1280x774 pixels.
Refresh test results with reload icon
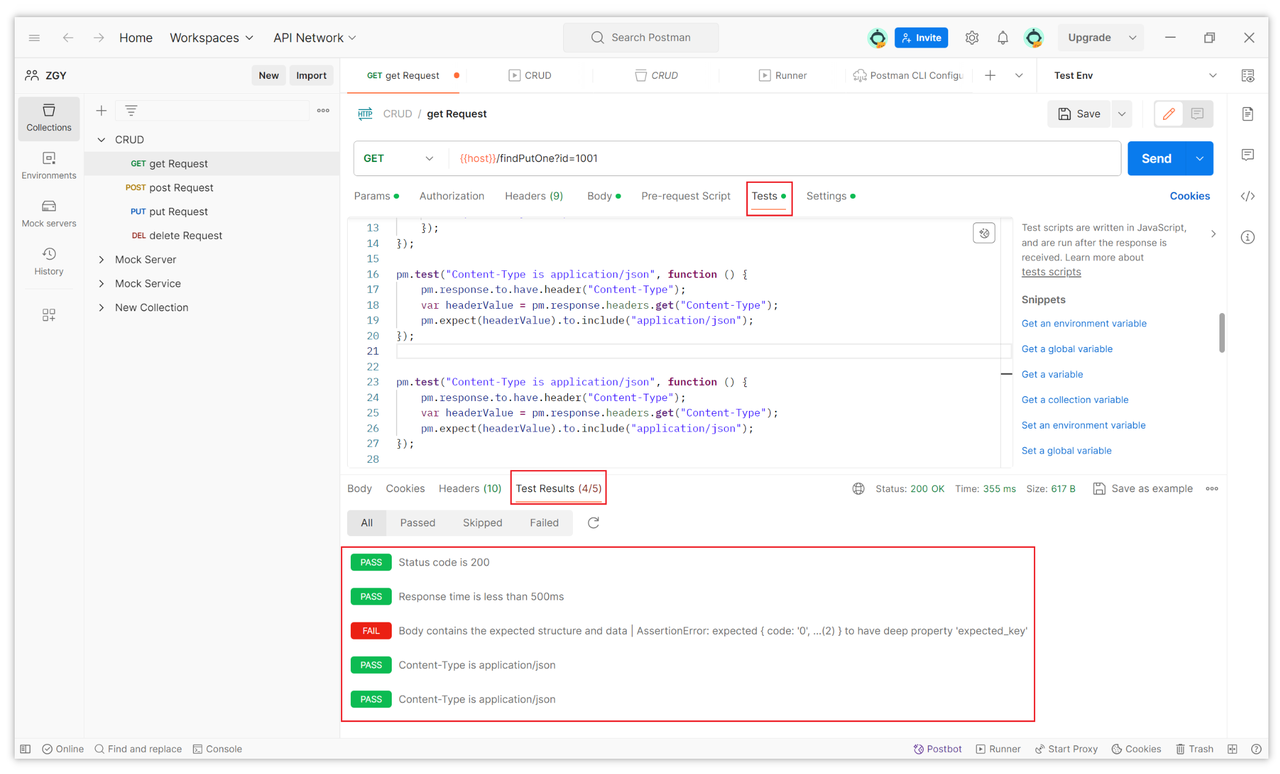click(593, 523)
